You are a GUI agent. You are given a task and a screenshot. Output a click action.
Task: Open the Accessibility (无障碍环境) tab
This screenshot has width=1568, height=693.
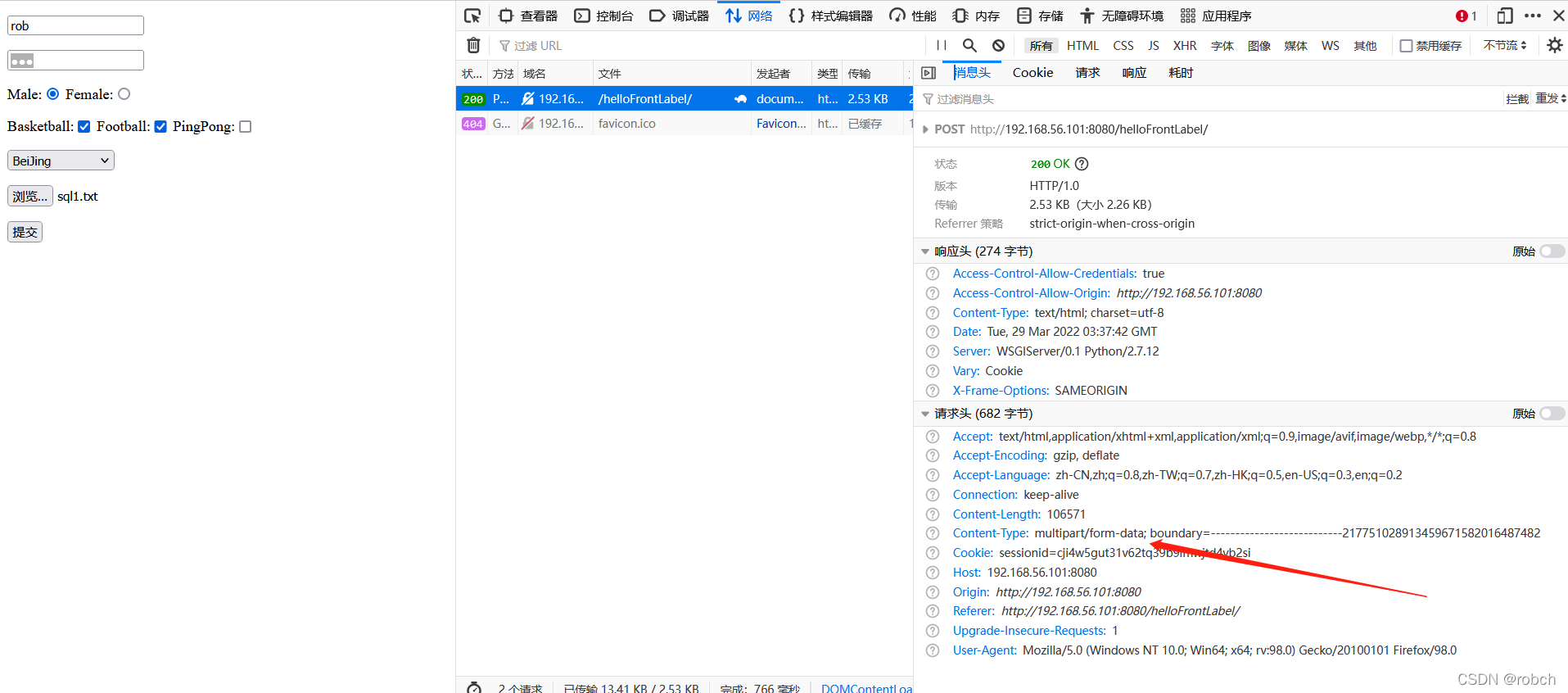point(1122,16)
